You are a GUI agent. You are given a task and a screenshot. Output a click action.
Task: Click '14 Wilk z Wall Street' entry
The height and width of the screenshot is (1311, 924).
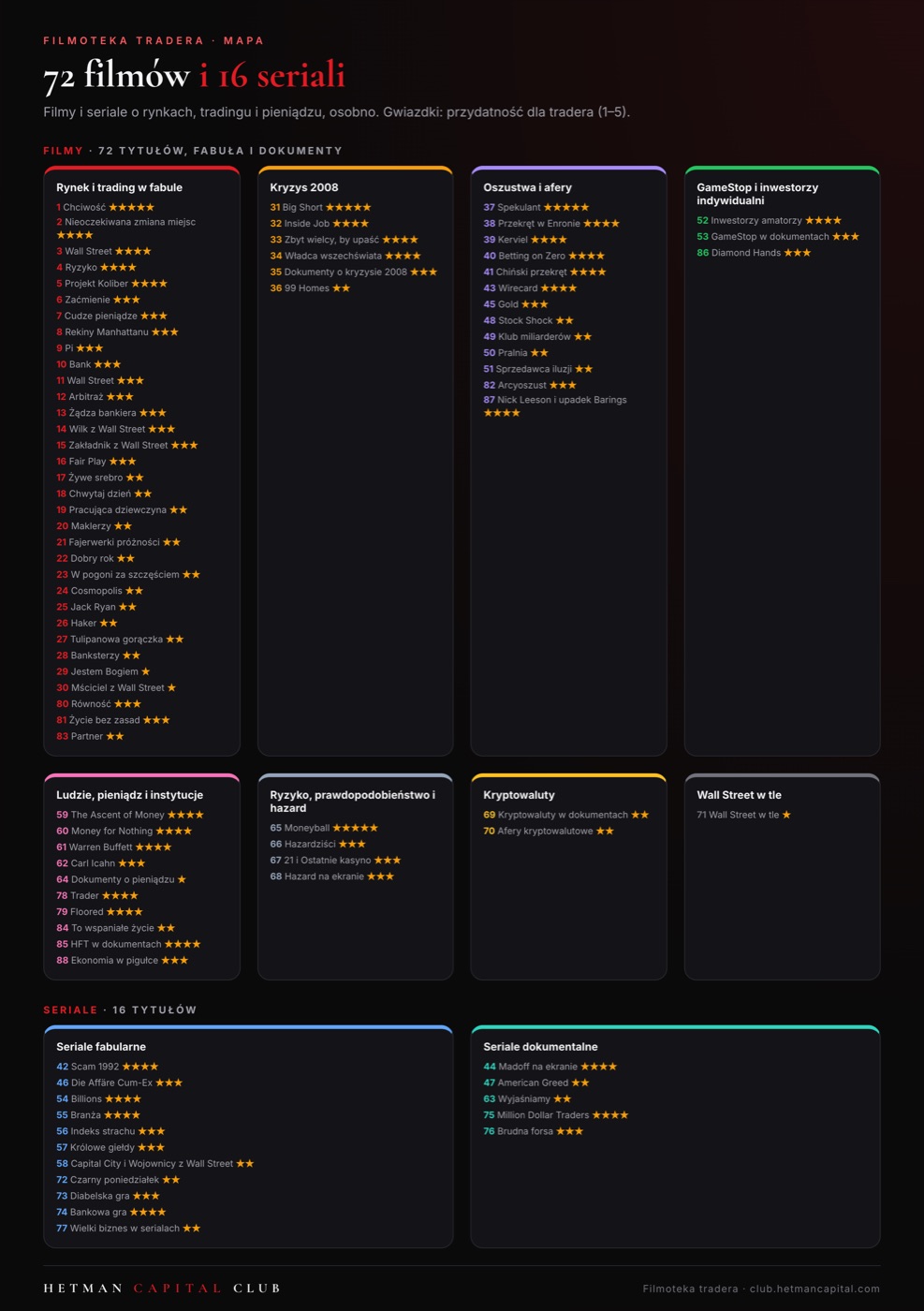click(x=115, y=429)
